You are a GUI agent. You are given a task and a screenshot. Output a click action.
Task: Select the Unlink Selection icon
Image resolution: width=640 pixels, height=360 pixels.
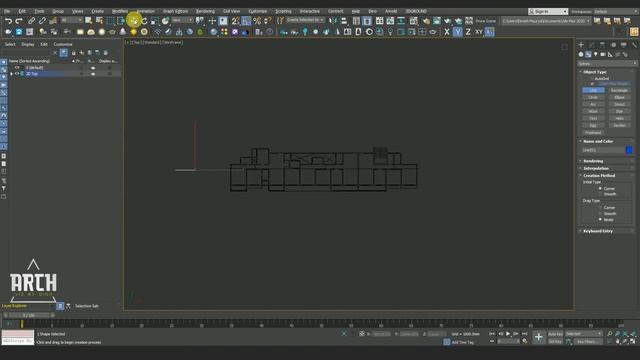pos(42,21)
